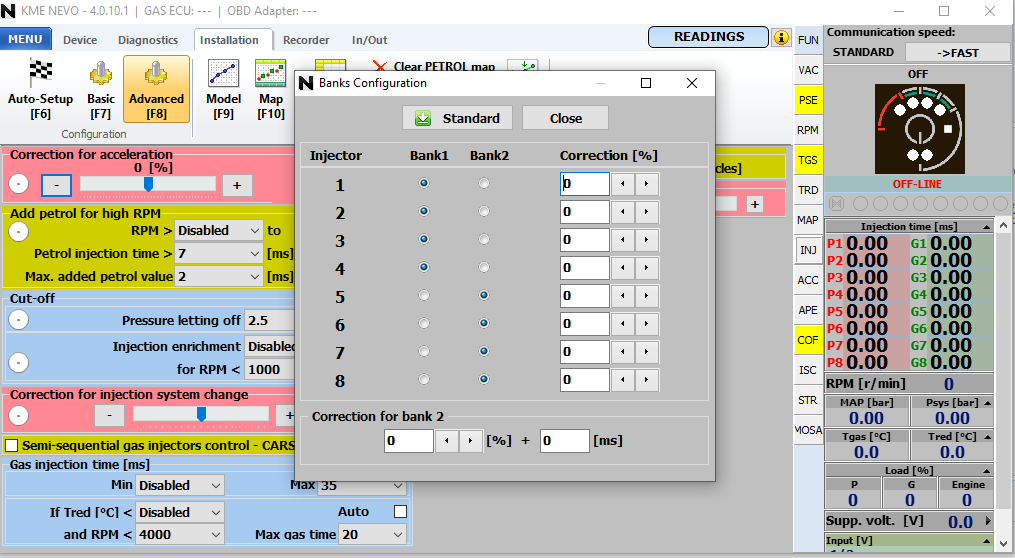
Task: Enable semi-sequential gas injectors control checkbox
Action: pos(12,445)
